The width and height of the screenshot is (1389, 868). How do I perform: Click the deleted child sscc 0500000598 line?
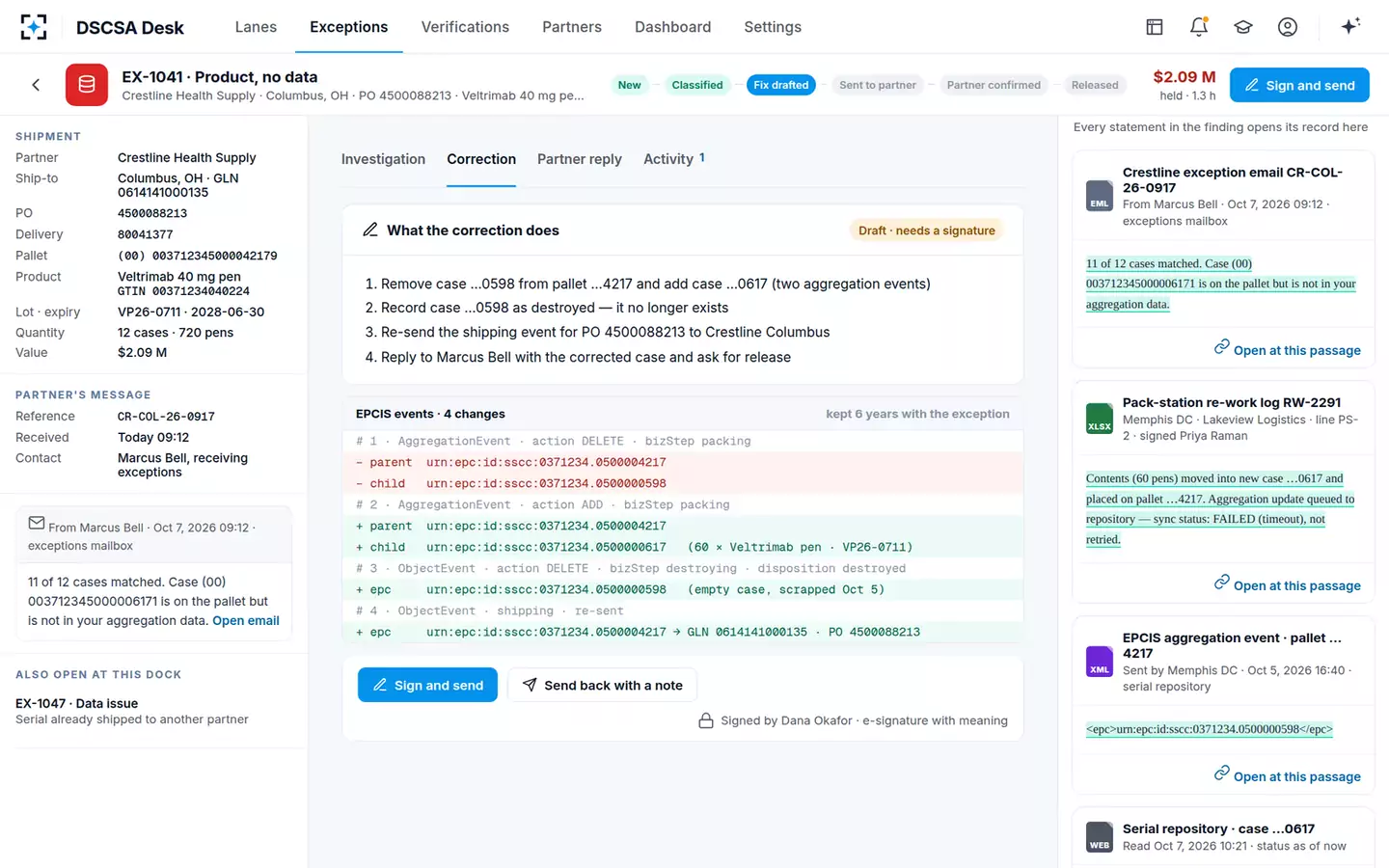683,483
